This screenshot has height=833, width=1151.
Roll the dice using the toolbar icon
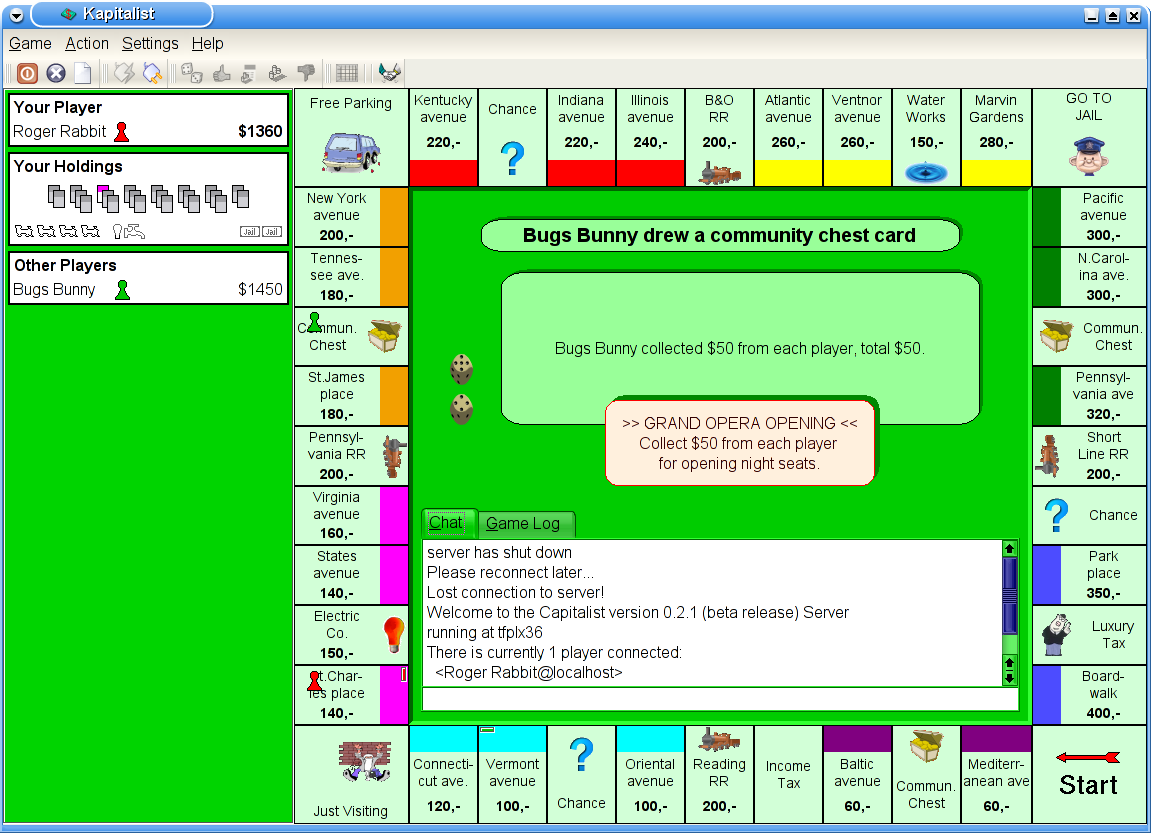coord(192,73)
